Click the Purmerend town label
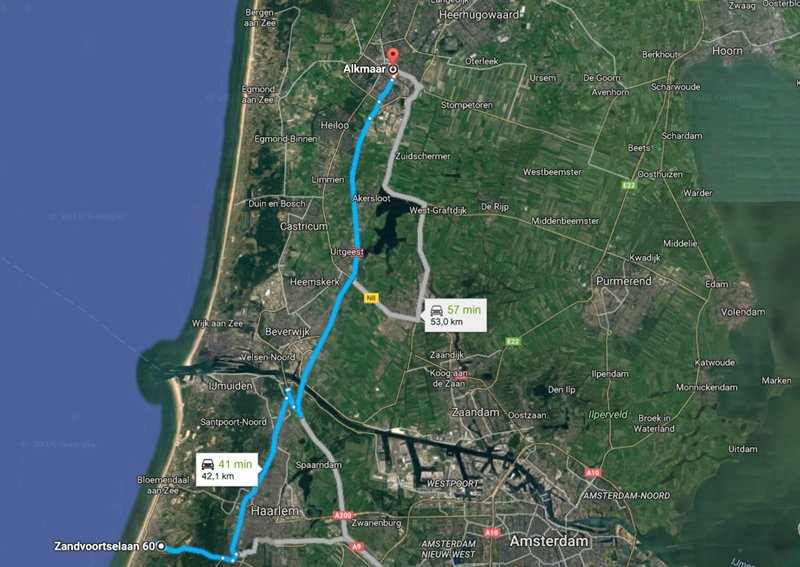This screenshot has height=567, width=800. 623,281
